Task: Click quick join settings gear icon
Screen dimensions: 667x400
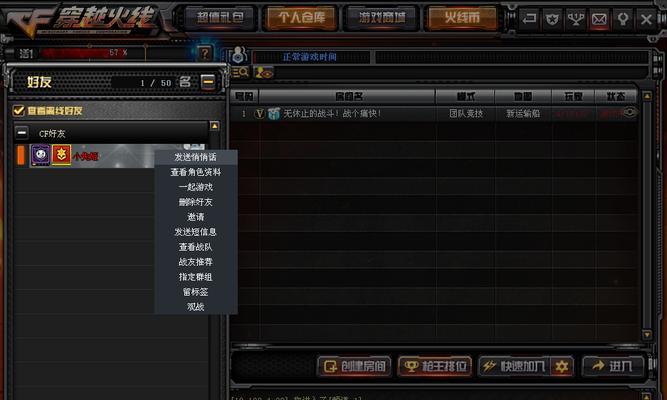Action: (562, 366)
